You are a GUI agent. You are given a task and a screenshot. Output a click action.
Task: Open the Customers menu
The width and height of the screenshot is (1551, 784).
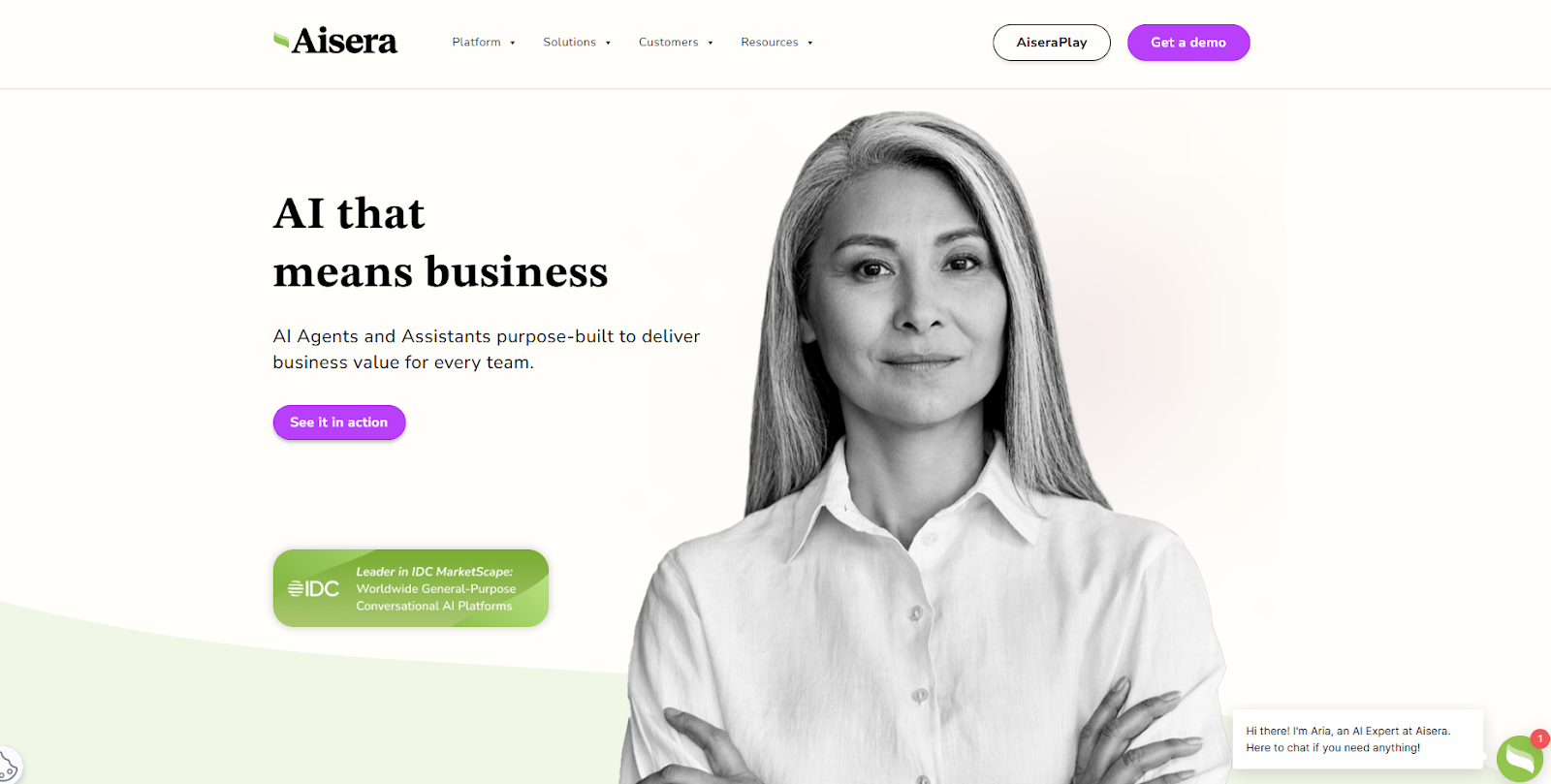(668, 42)
